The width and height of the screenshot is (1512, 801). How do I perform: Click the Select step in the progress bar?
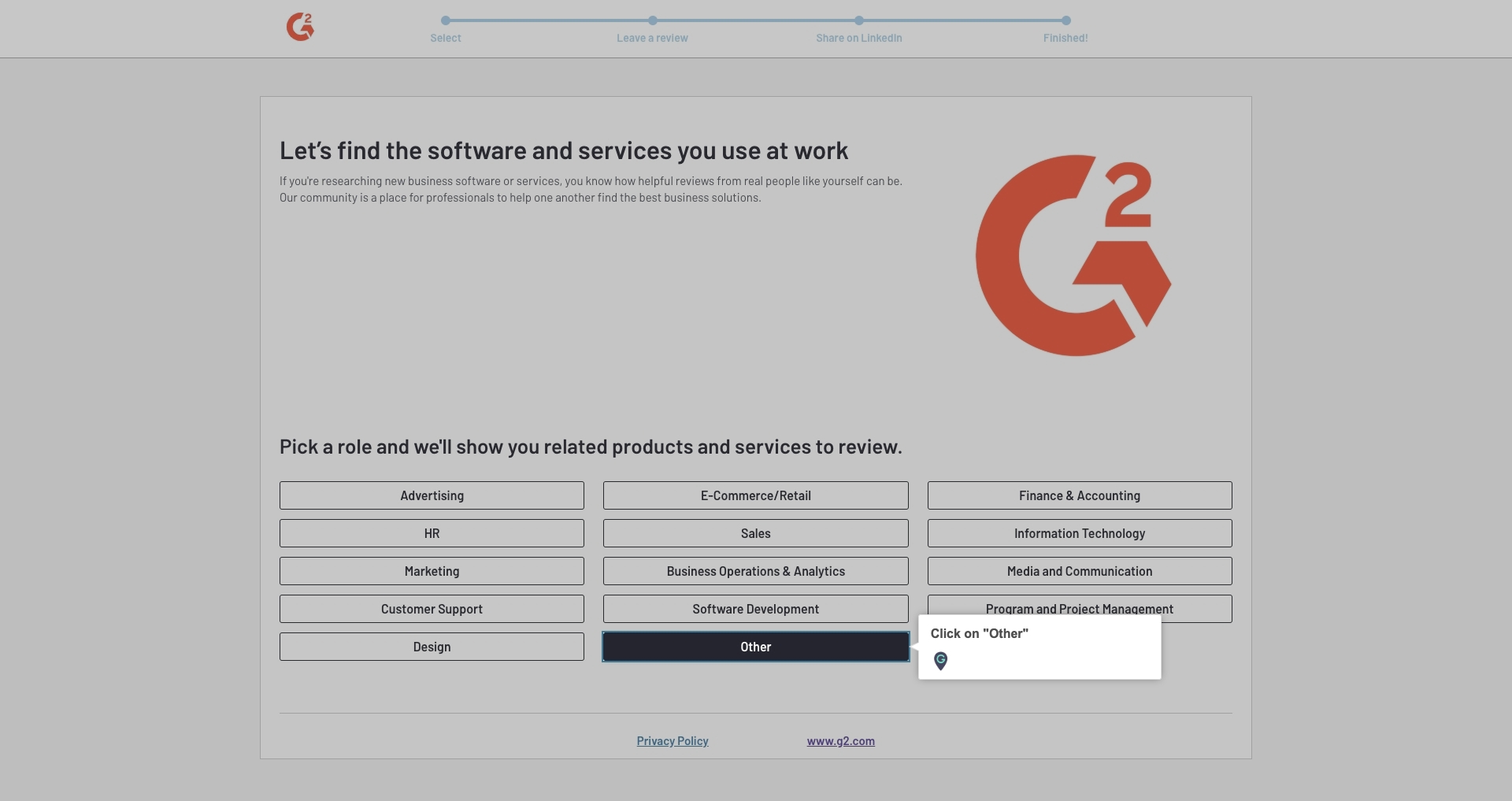pos(446,29)
